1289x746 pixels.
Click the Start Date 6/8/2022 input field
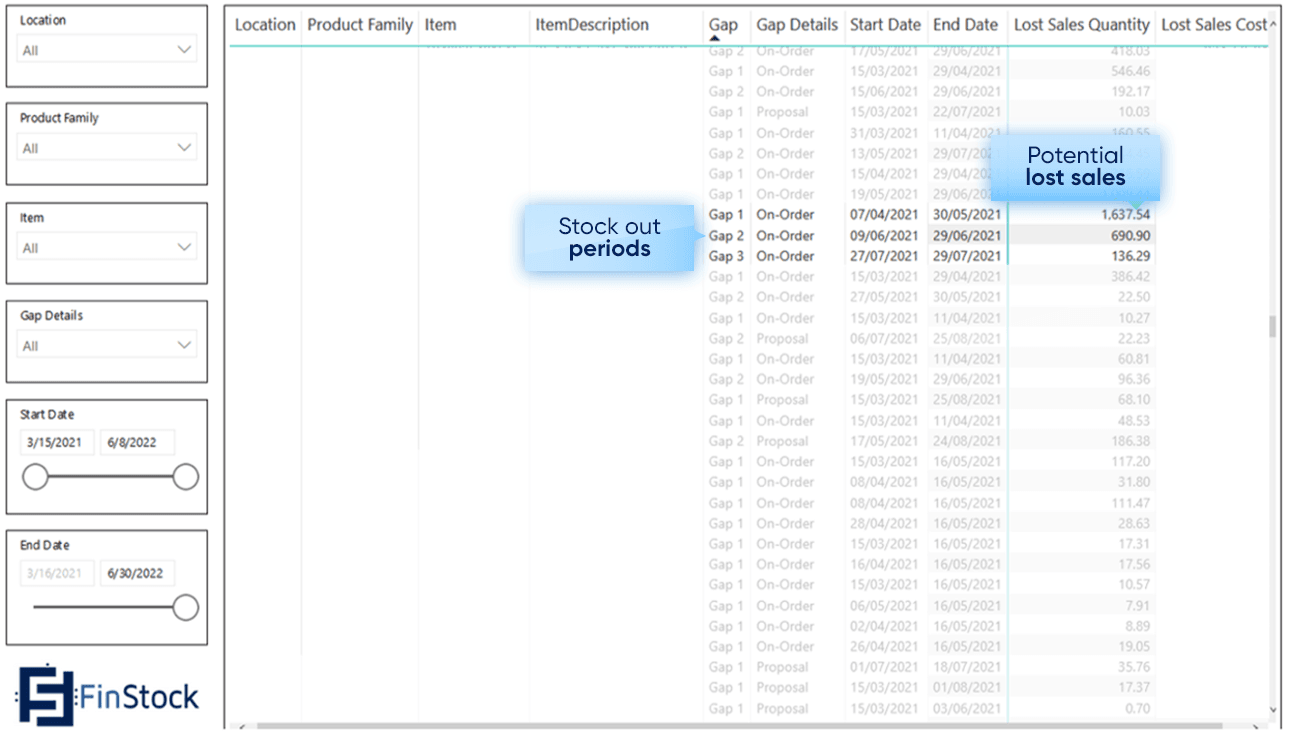click(x=137, y=442)
